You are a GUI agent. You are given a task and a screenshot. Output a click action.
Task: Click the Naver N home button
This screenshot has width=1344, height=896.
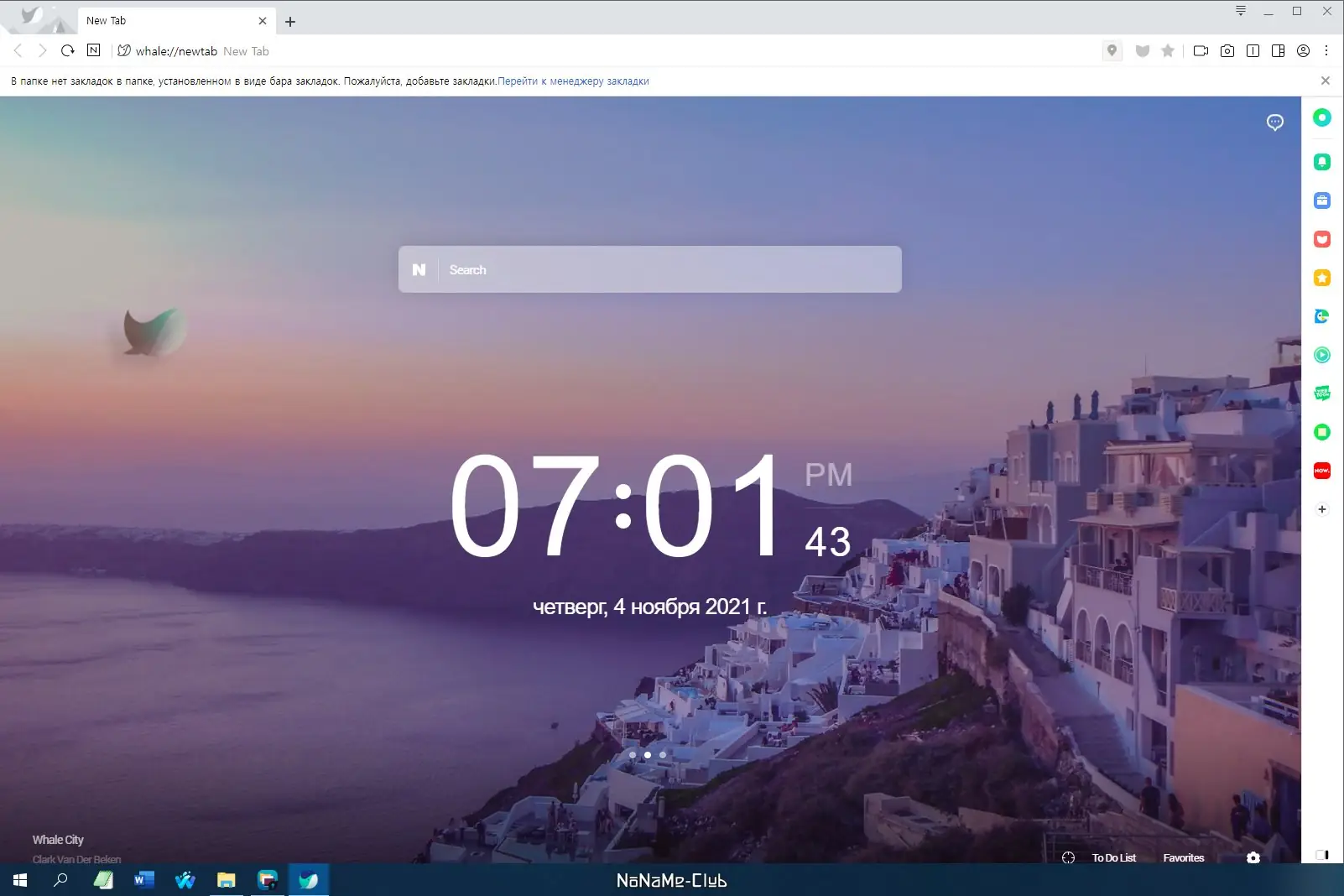point(93,50)
